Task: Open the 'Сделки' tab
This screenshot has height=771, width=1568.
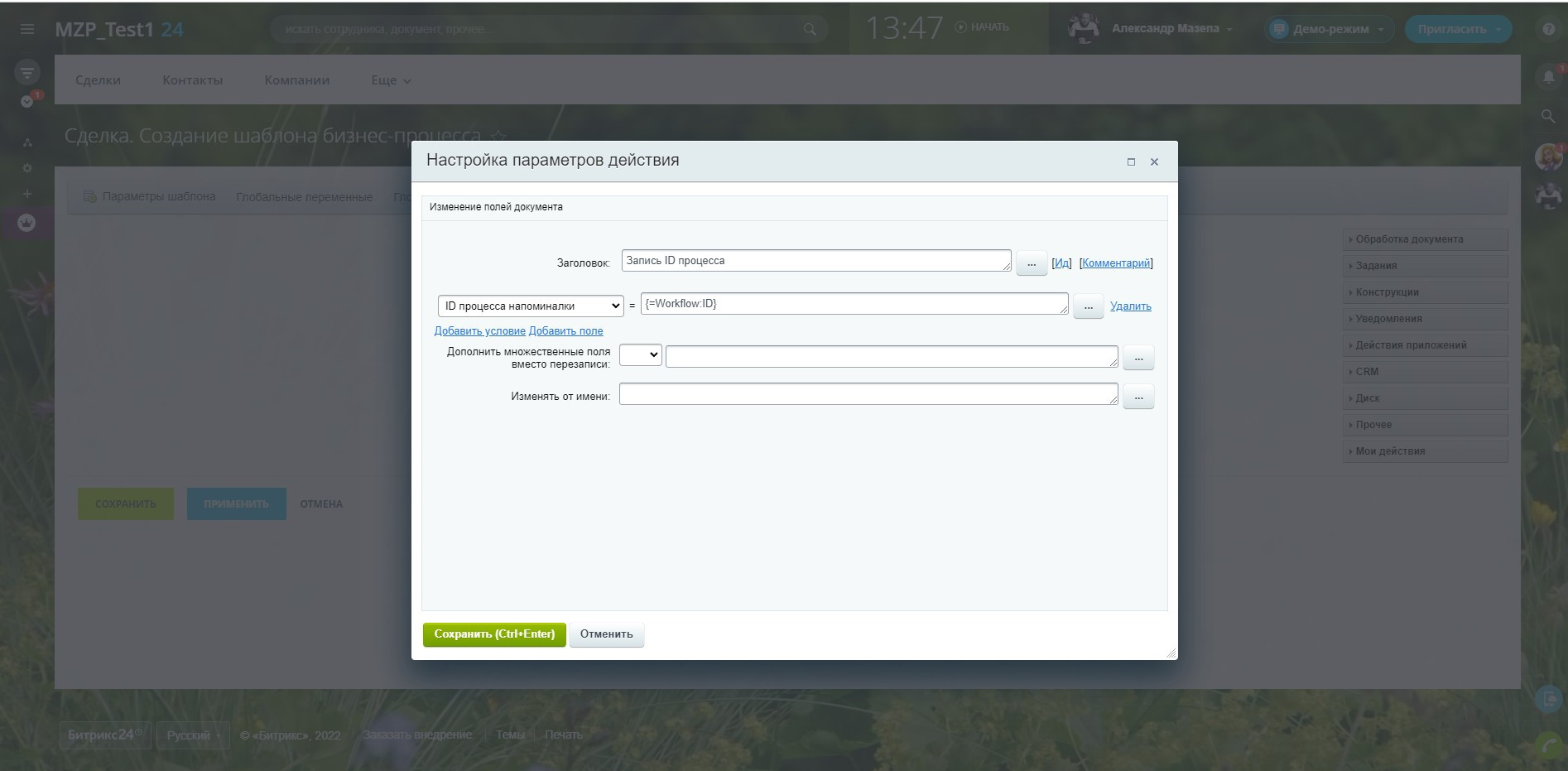Action: click(x=98, y=80)
